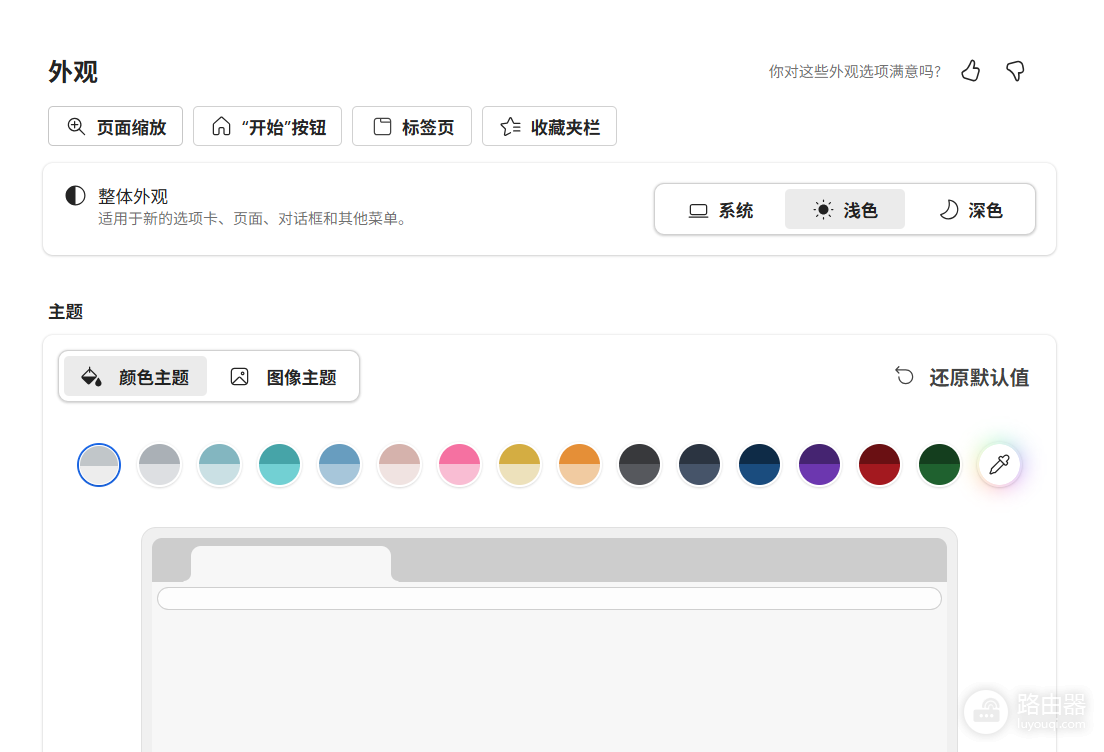Select the pale teal-blue theme swatch
The image size is (1104, 752).
coord(219,465)
